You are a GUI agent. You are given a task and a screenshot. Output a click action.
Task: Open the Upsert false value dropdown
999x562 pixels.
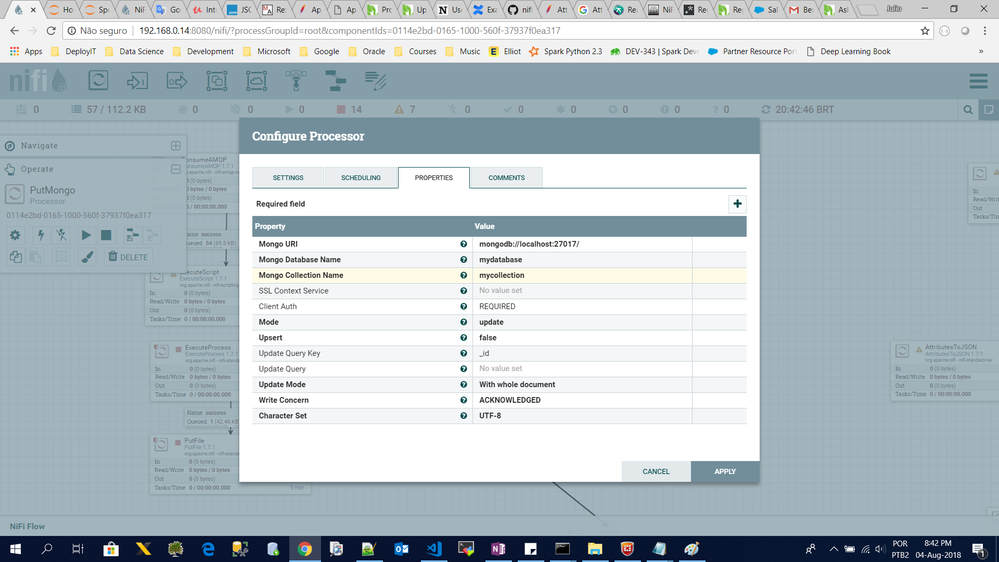point(582,338)
